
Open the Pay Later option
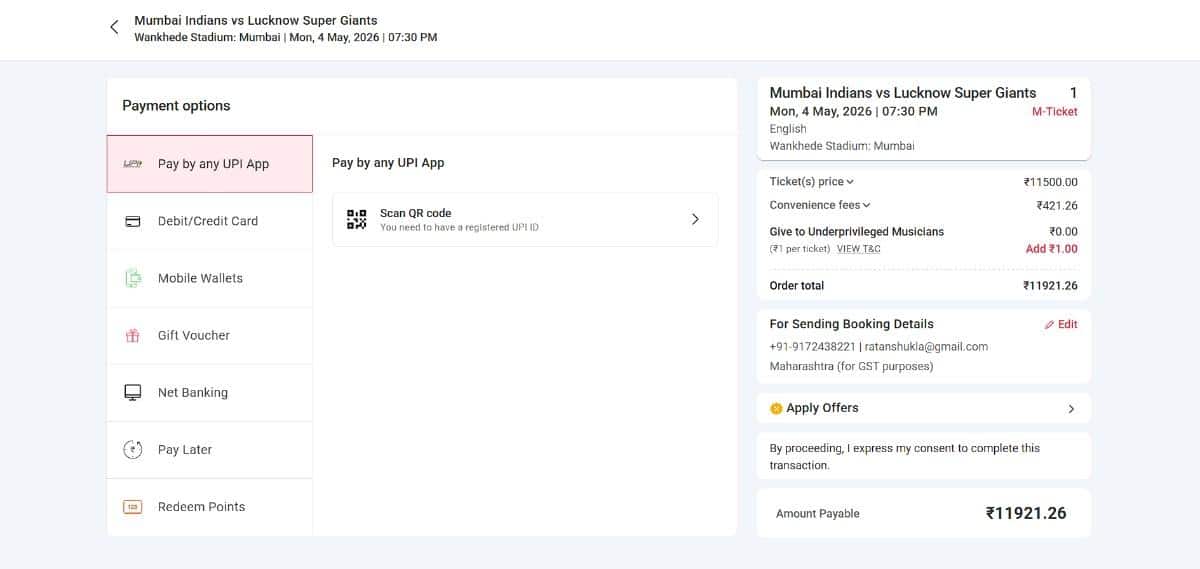[210, 449]
